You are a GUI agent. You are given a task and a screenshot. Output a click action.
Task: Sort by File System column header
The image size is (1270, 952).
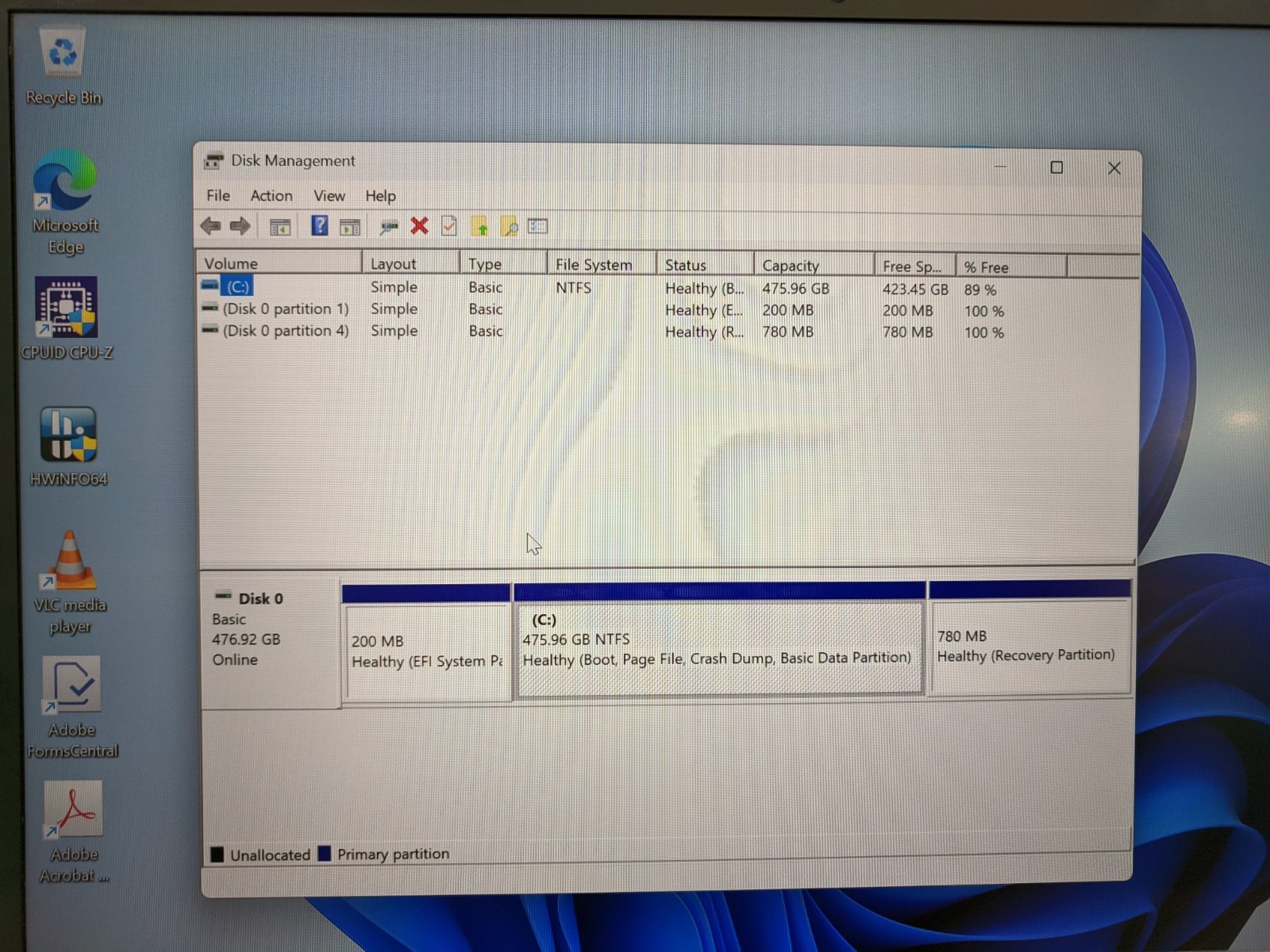tap(602, 264)
